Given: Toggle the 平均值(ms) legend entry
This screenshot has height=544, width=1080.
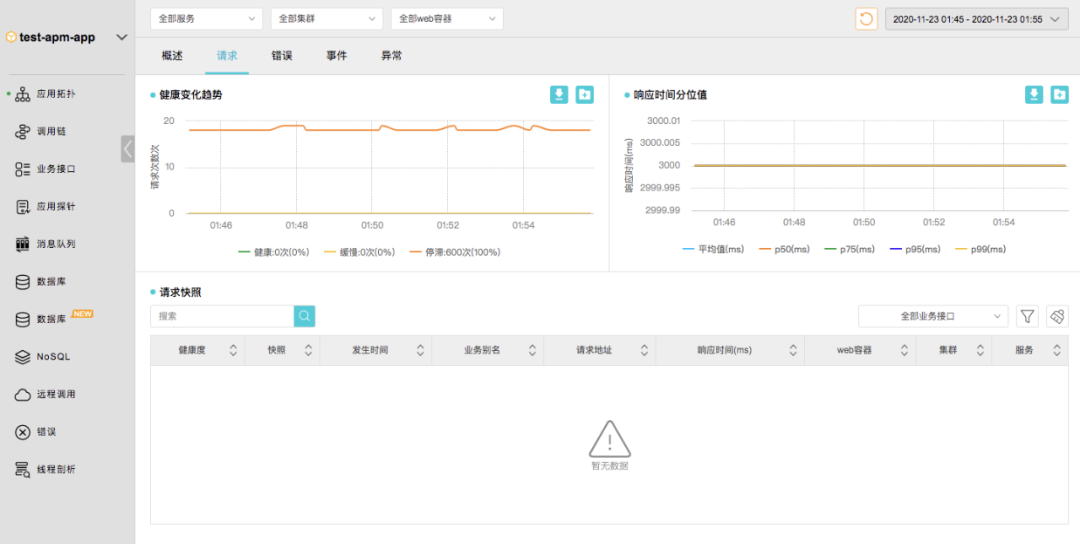Looking at the screenshot, I should pos(714,249).
